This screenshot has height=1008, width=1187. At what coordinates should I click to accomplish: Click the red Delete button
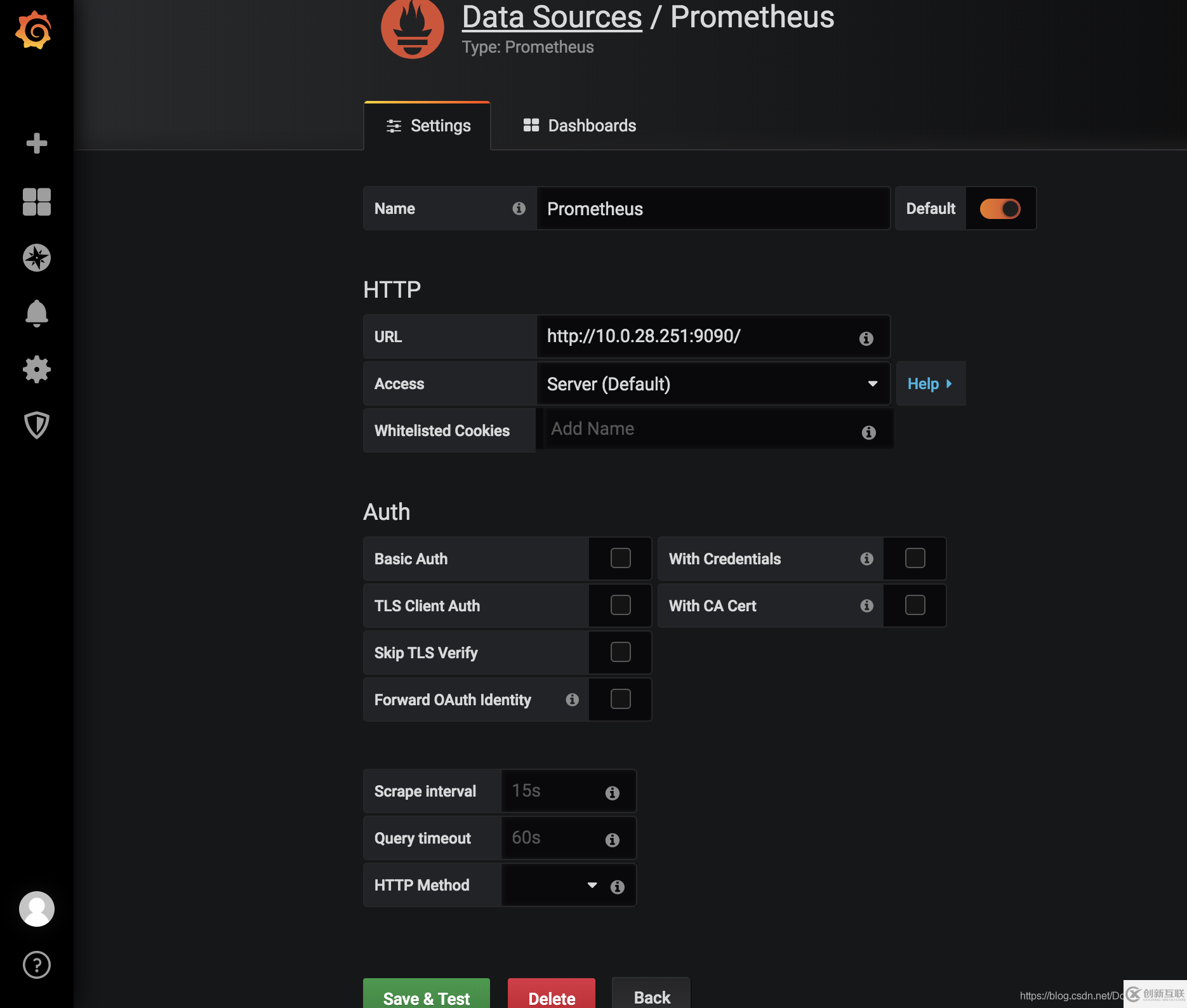(x=552, y=994)
